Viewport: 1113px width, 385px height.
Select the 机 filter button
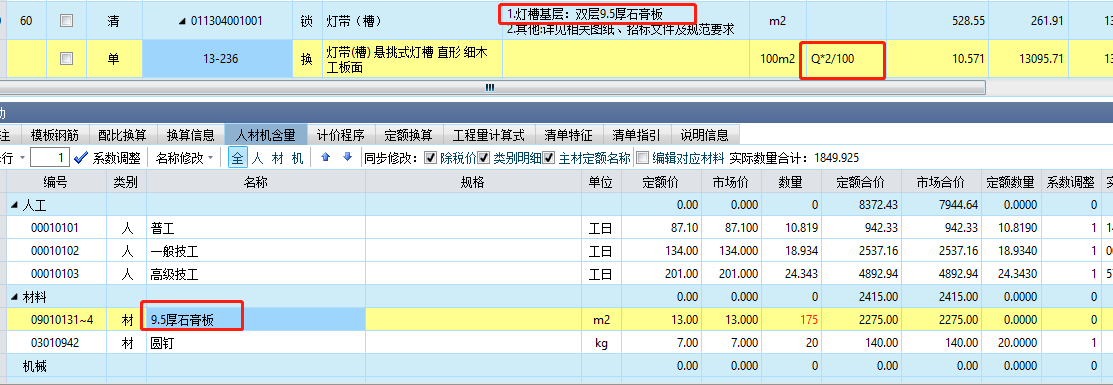297,158
